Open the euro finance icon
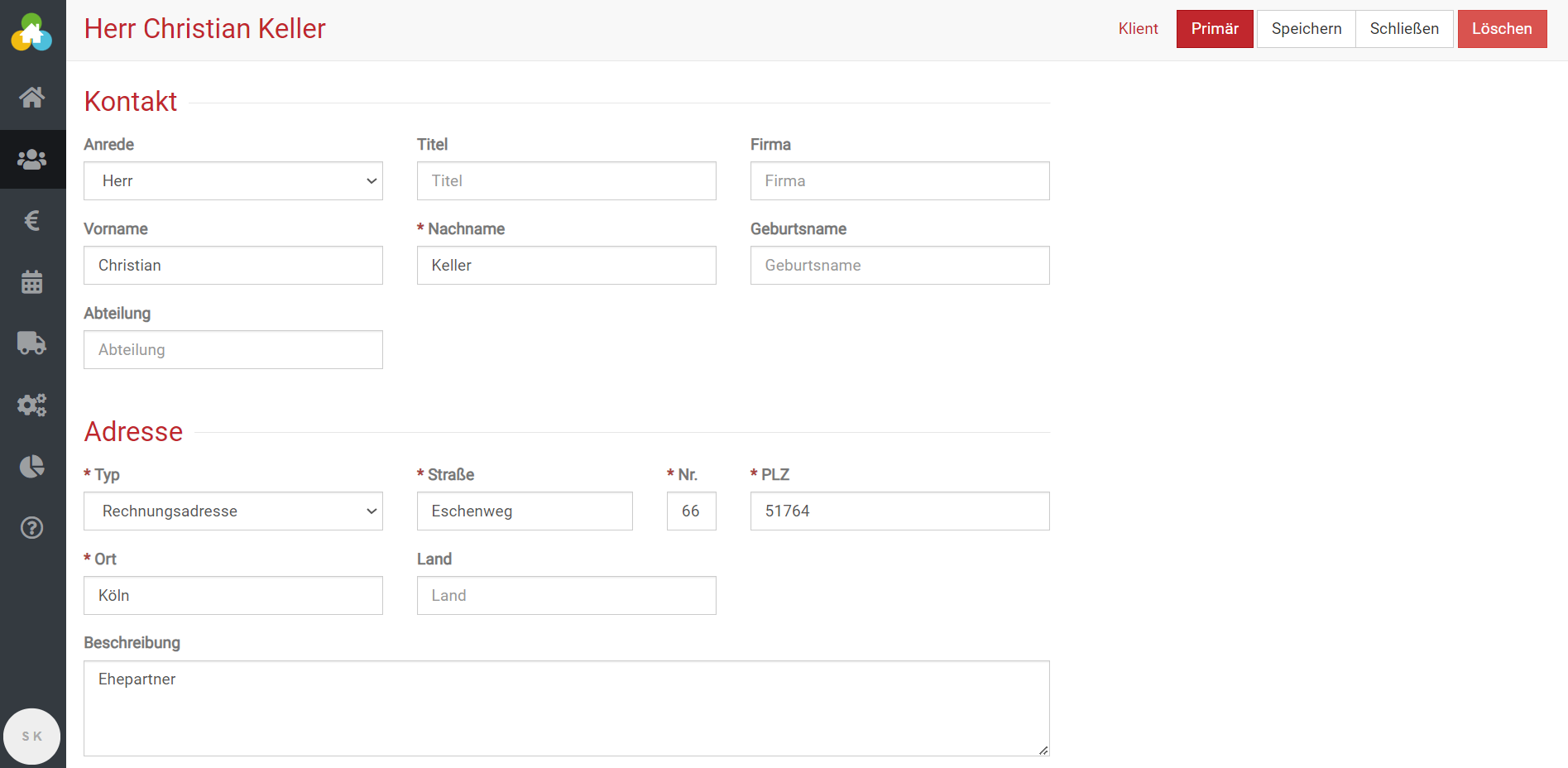The image size is (1568, 768). pyautogui.click(x=32, y=221)
